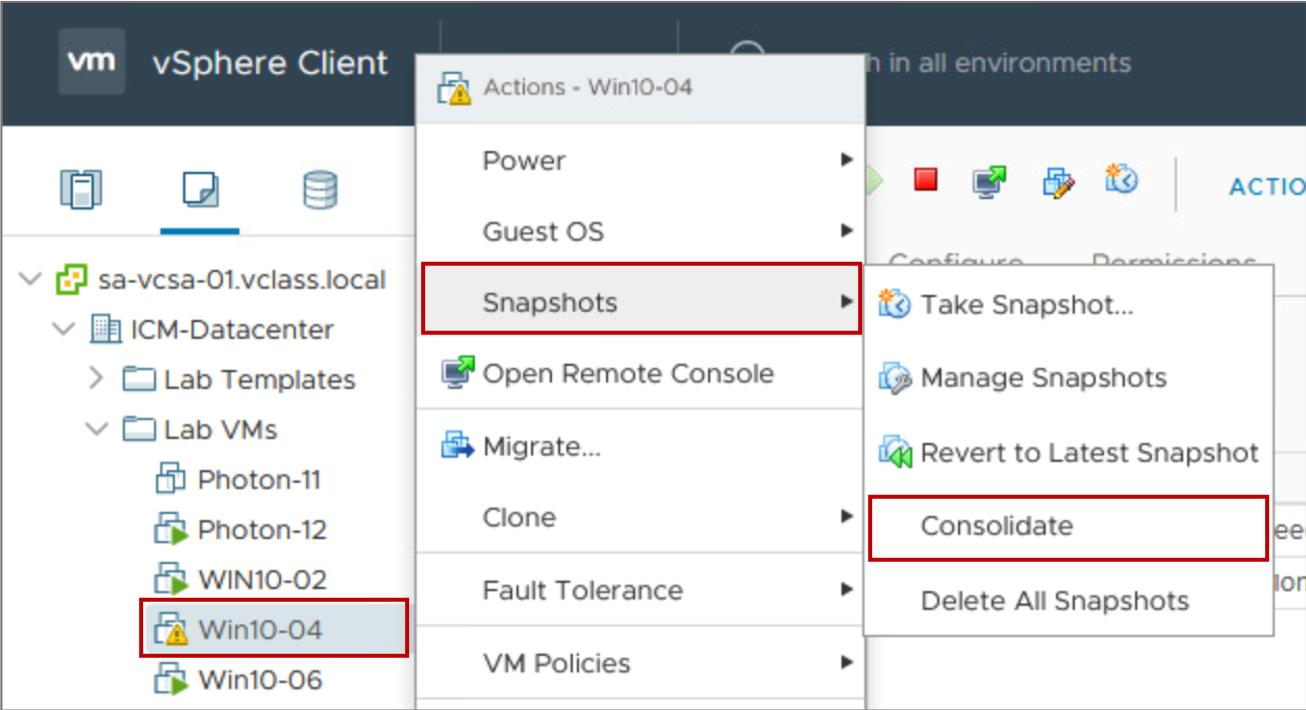This screenshot has width=1306, height=710.
Task: Click the vSphere Client title
Action: click(x=270, y=62)
